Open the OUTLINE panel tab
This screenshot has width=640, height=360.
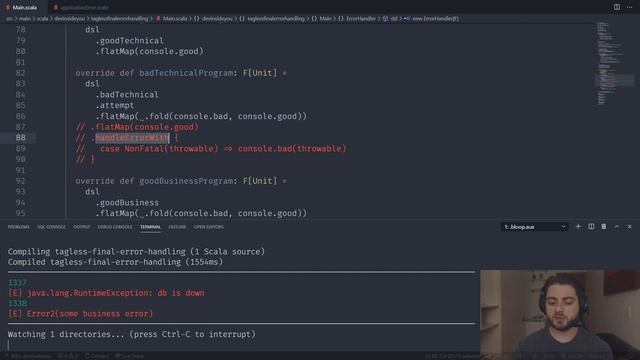pyautogui.click(x=177, y=227)
